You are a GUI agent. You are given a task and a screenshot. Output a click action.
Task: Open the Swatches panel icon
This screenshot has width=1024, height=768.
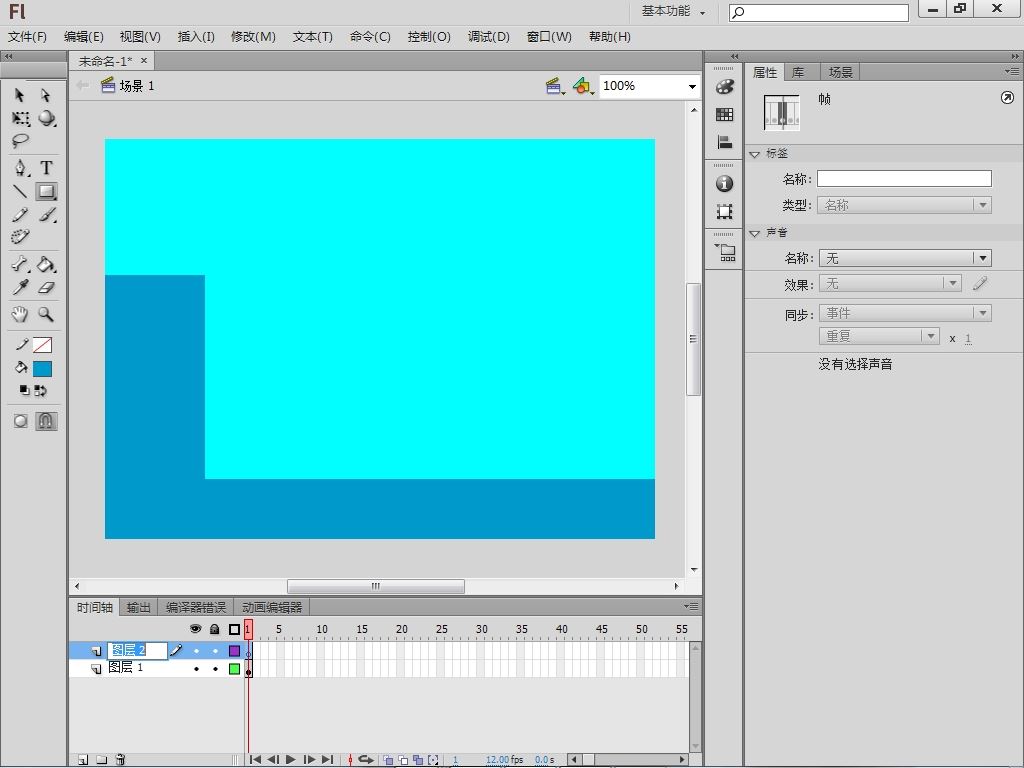point(724,115)
